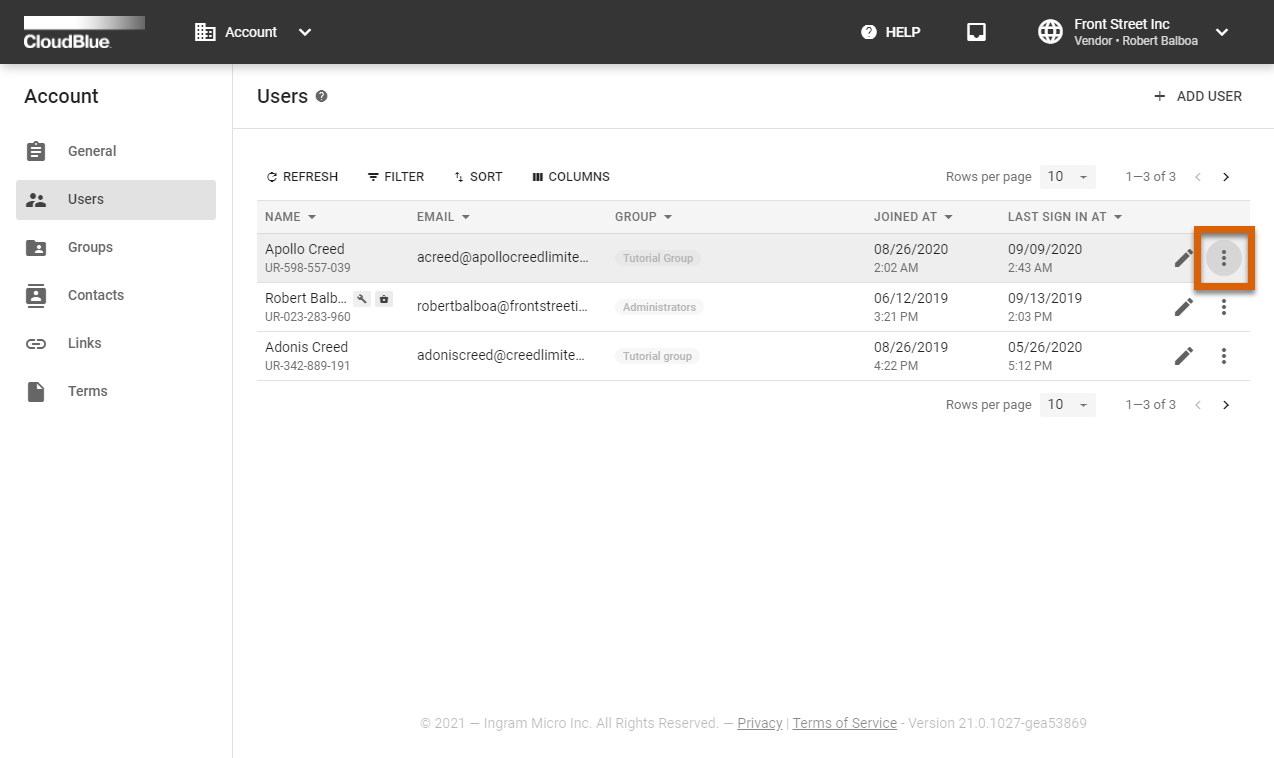Click the Help icon in the top bar
Viewport: 1274px width, 758px height.
868,31
